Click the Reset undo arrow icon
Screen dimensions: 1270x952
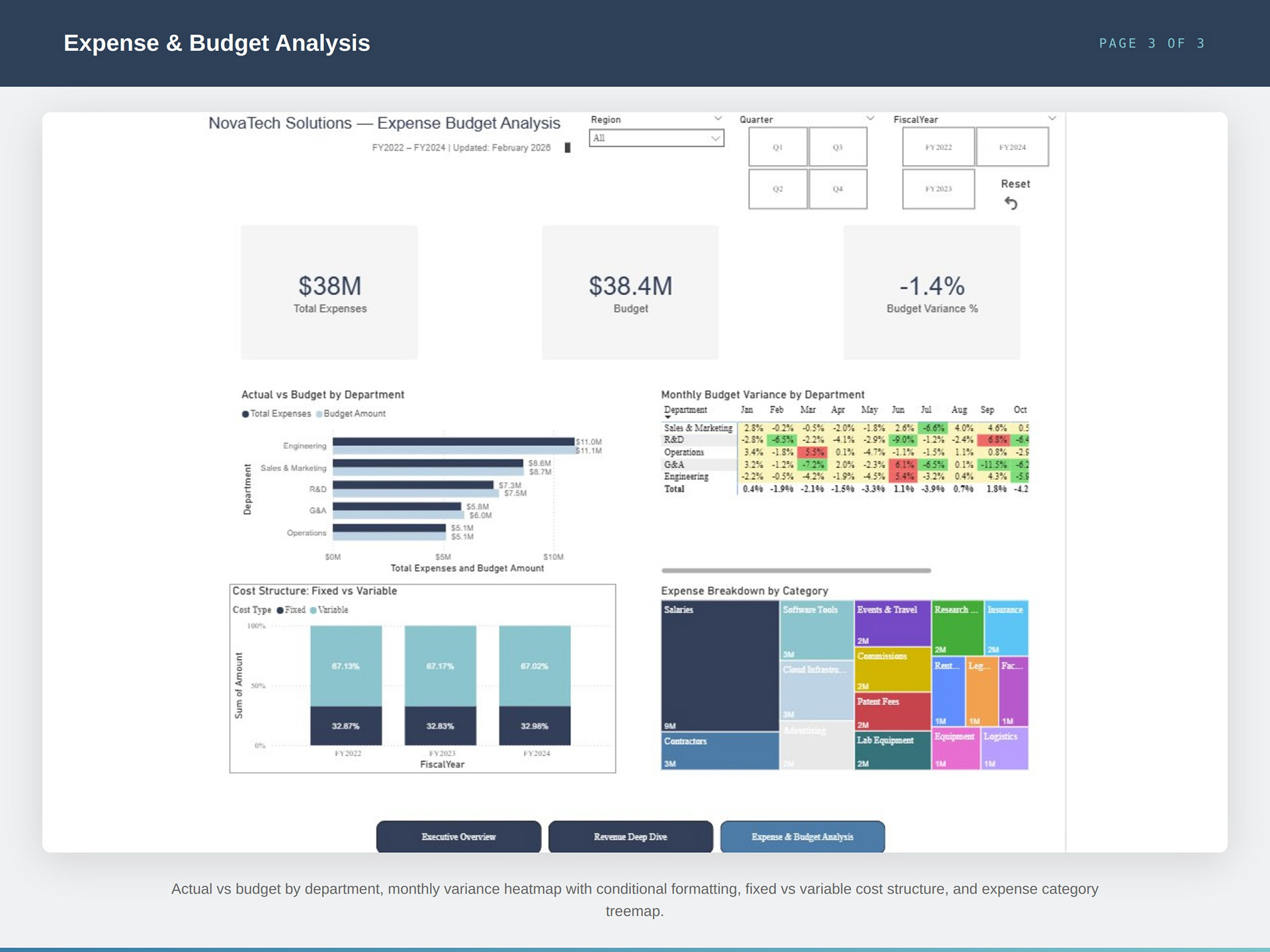point(1011,203)
